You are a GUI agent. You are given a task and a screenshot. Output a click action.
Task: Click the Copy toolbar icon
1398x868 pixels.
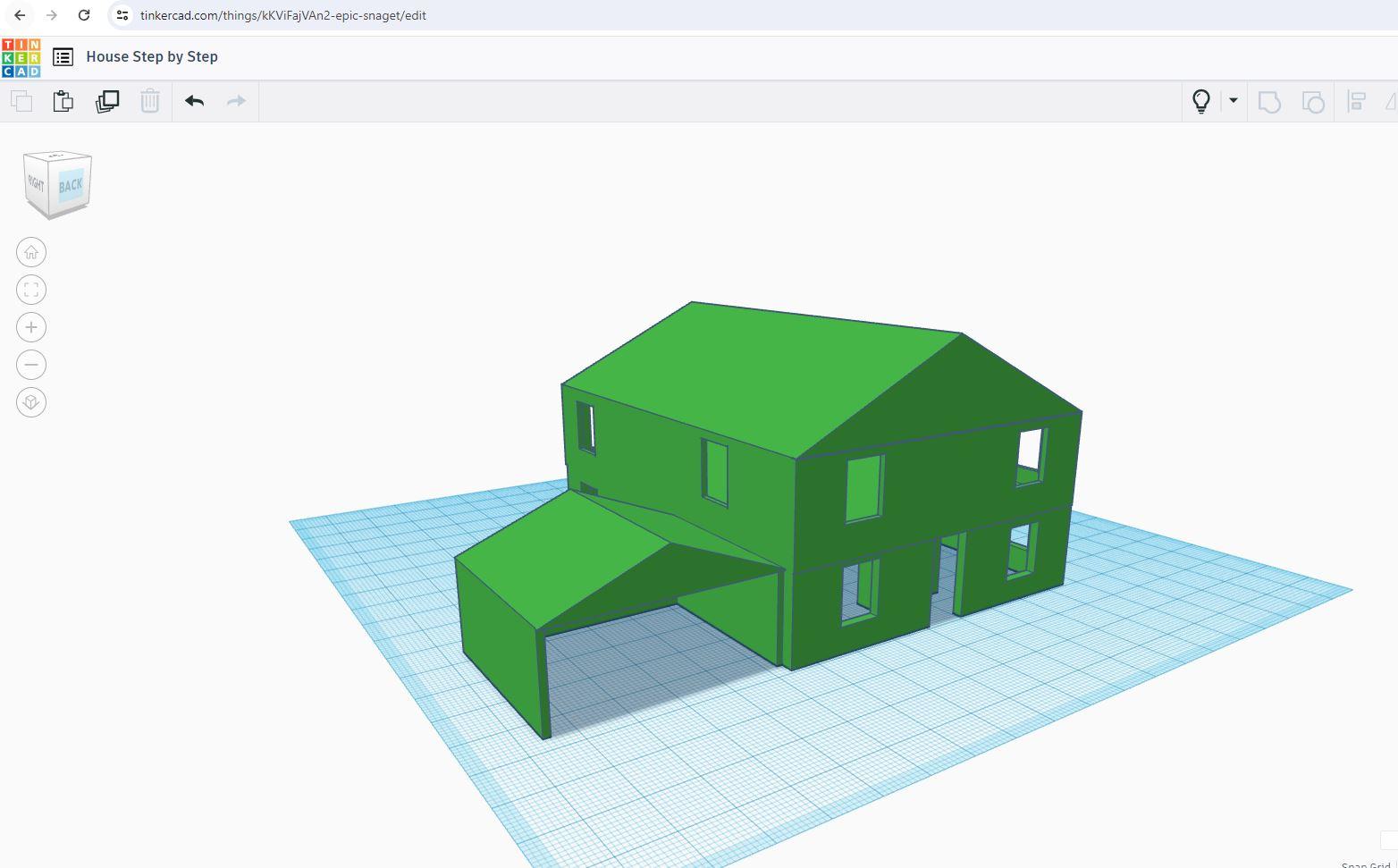(x=21, y=101)
